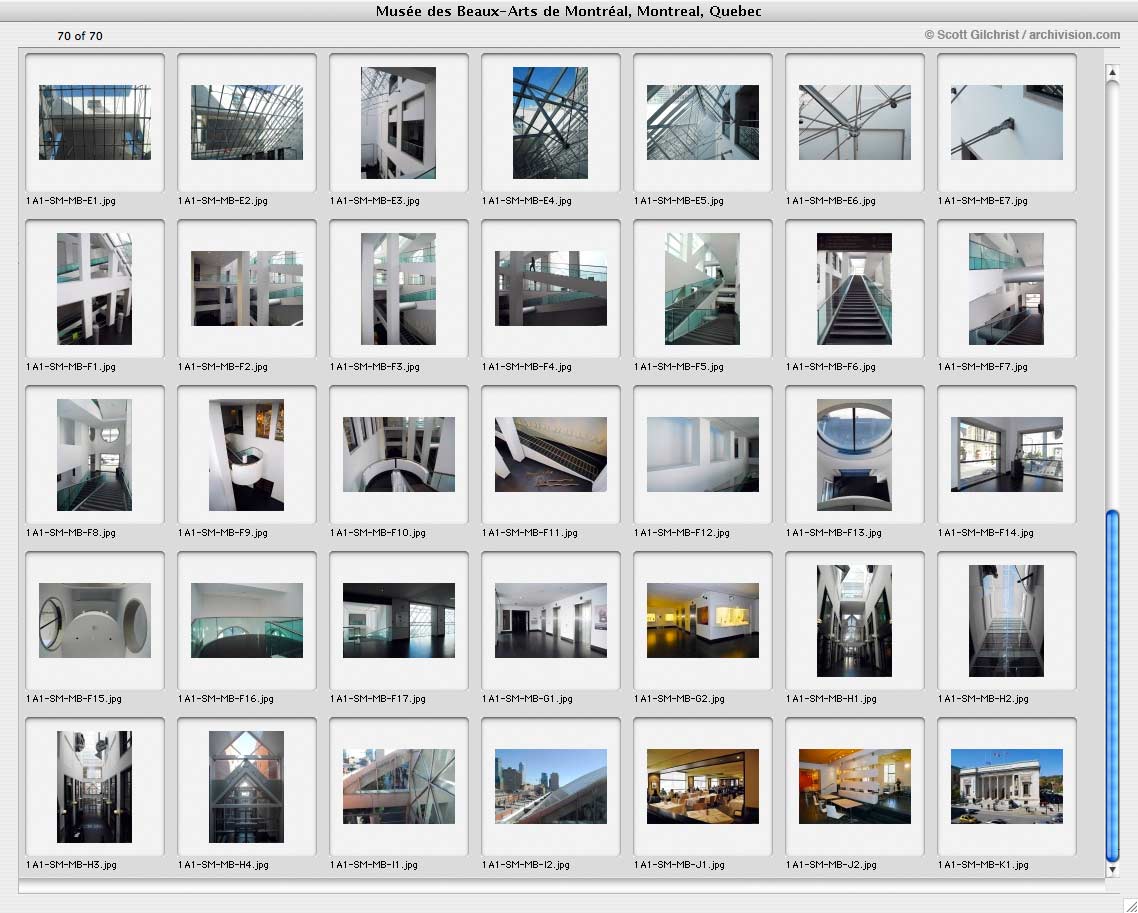
Task: Select thumbnail 1A1-SM-MB-F5.jpg
Action: pos(703,289)
